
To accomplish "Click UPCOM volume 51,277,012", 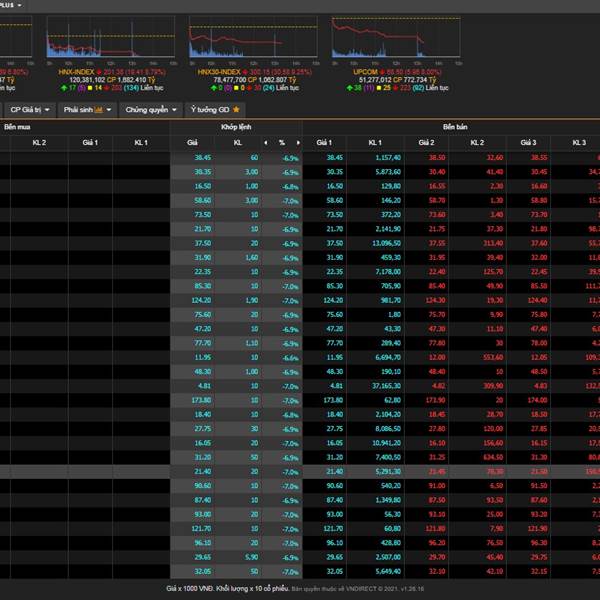I will [377, 80].
